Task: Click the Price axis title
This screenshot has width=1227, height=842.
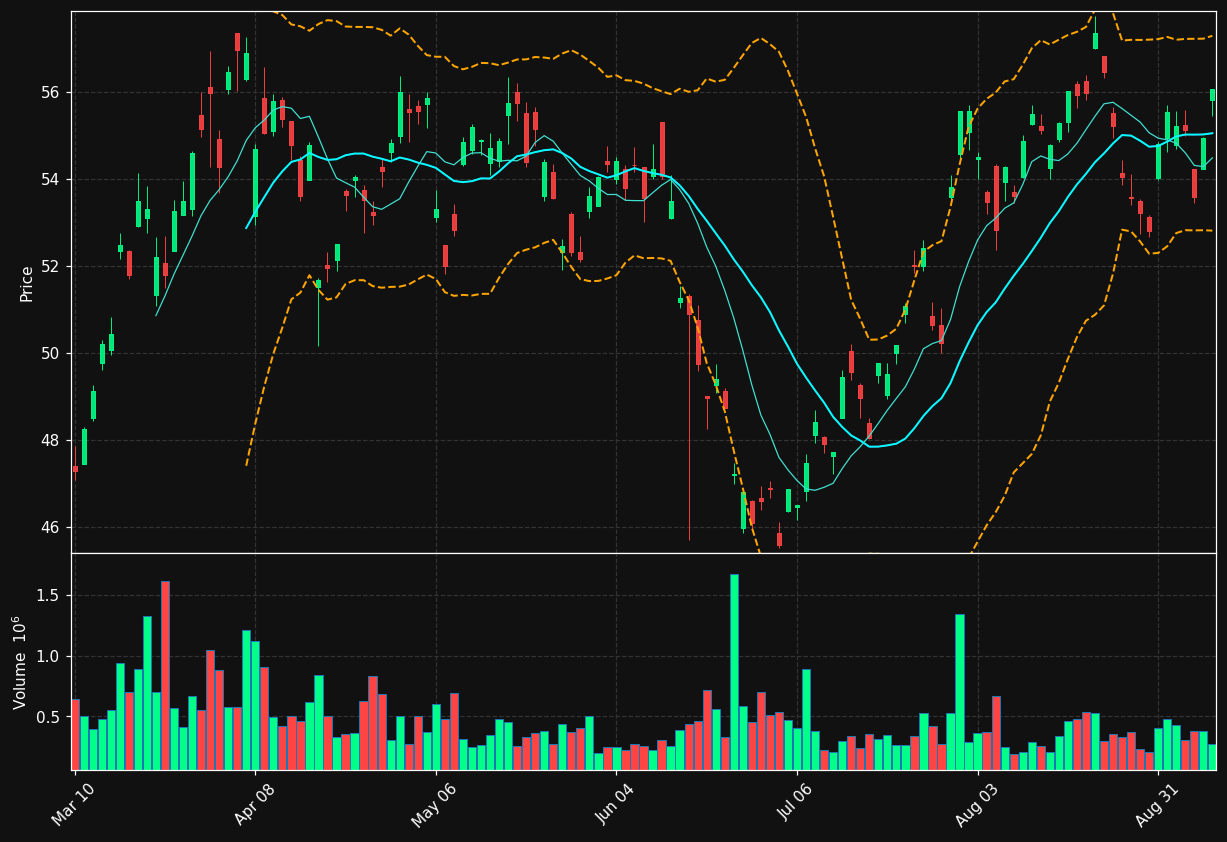Action: pos(26,283)
